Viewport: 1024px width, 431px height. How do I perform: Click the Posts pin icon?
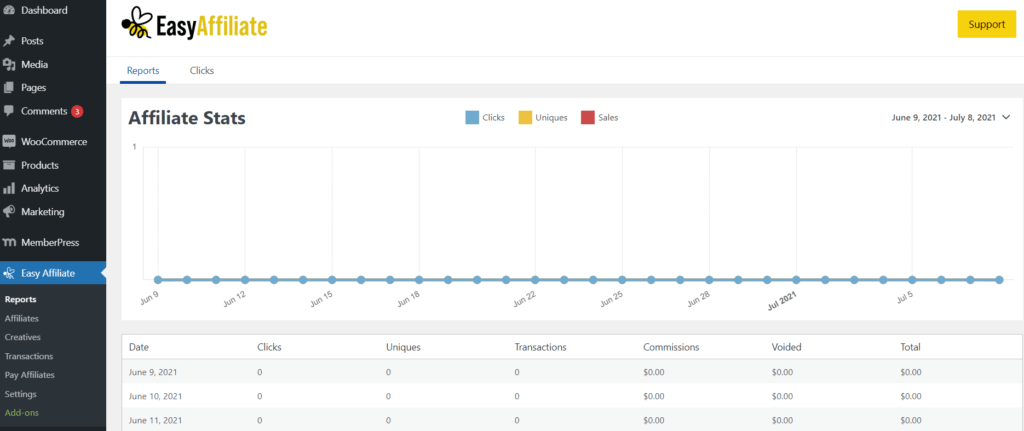(x=9, y=41)
